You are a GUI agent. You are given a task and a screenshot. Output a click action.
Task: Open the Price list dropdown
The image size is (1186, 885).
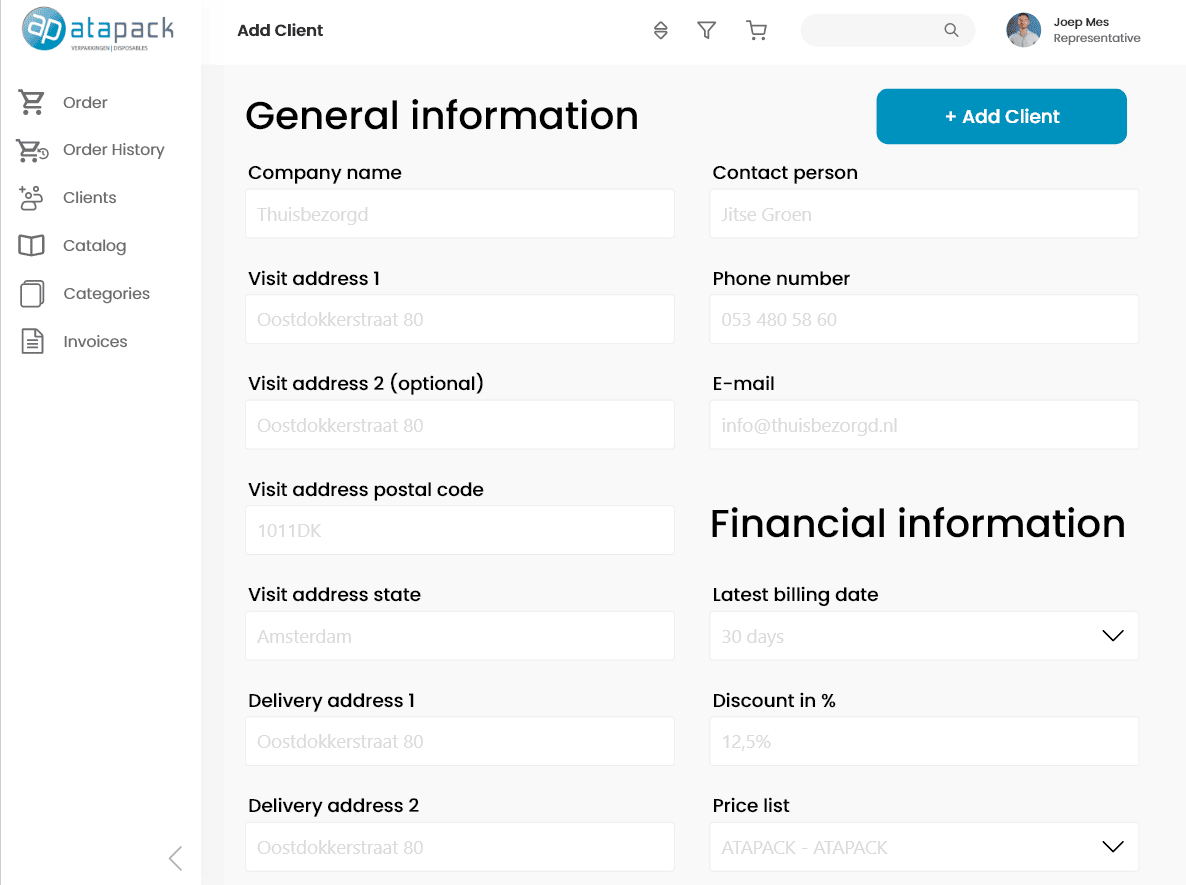[1112, 847]
